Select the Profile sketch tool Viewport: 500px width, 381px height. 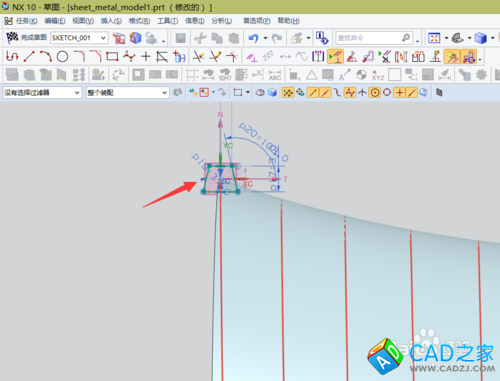click(12, 56)
